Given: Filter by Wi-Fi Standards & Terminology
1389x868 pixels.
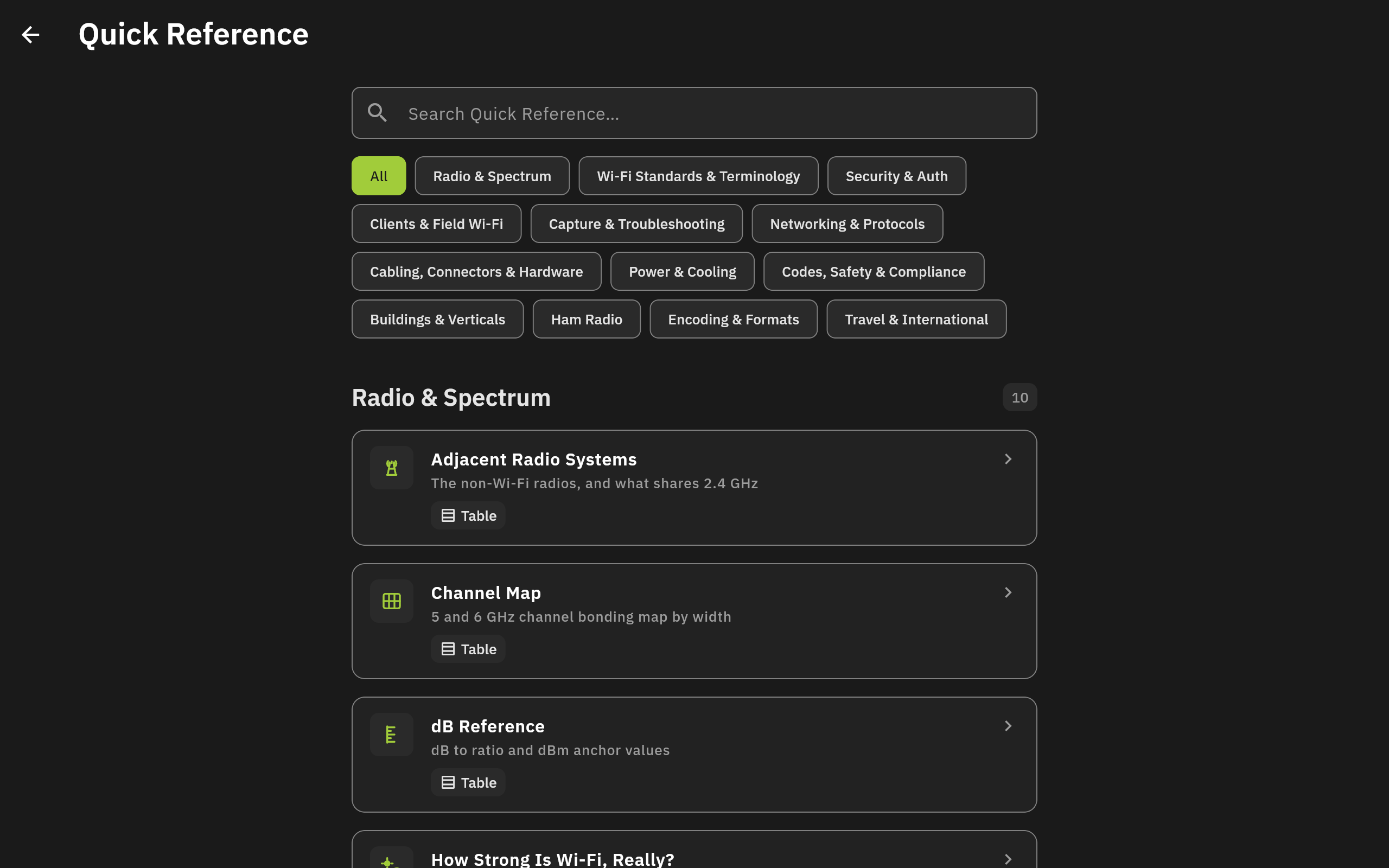Looking at the screenshot, I should click(698, 176).
